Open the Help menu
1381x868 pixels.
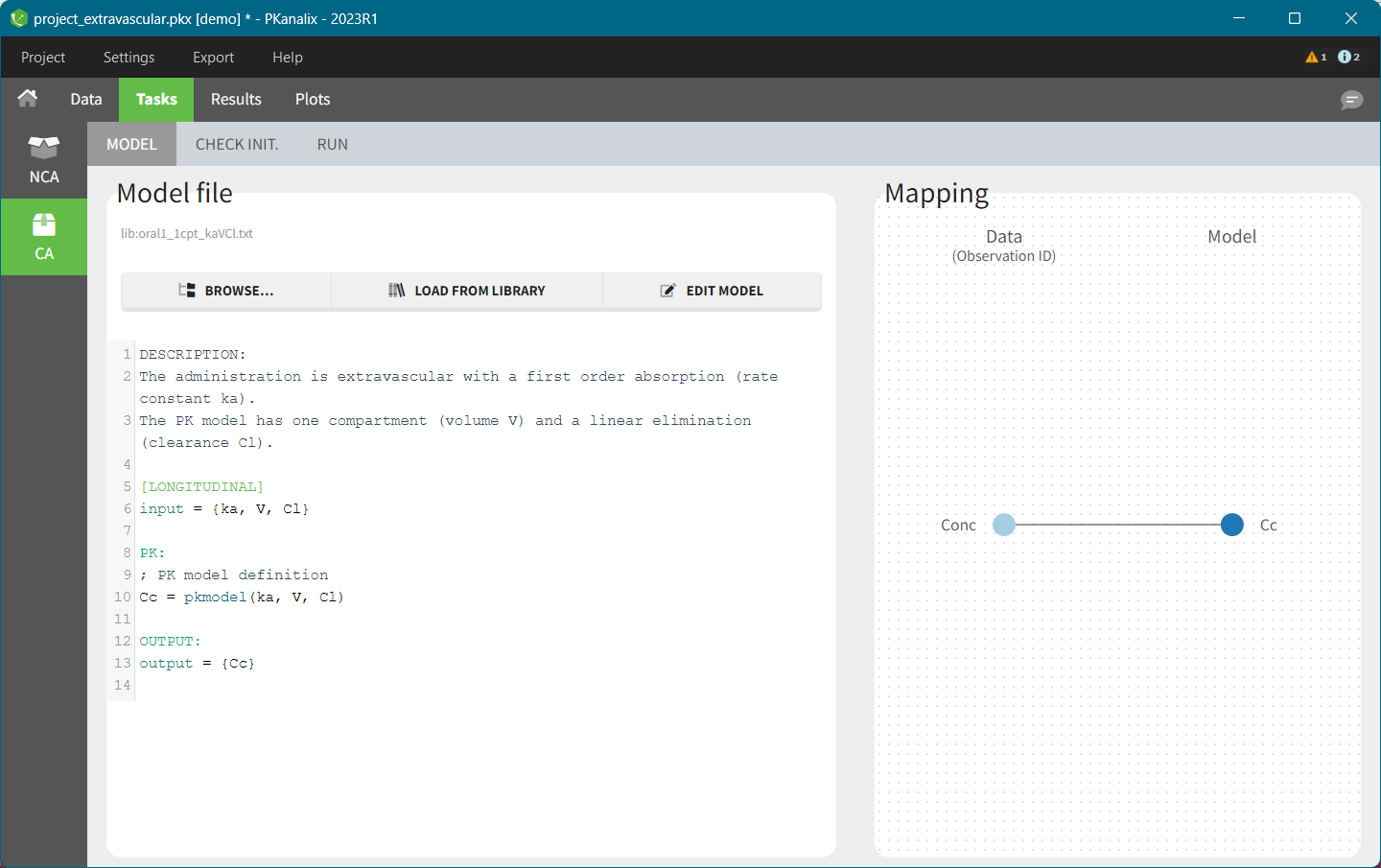tap(287, 58)
